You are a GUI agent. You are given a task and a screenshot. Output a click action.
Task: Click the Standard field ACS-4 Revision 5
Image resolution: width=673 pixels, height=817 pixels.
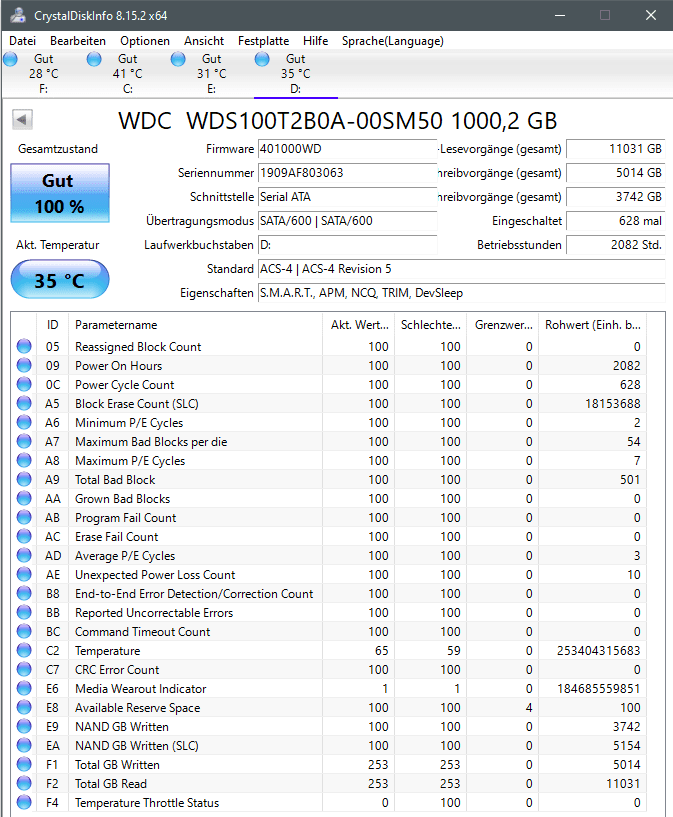[x=462, y=269]
